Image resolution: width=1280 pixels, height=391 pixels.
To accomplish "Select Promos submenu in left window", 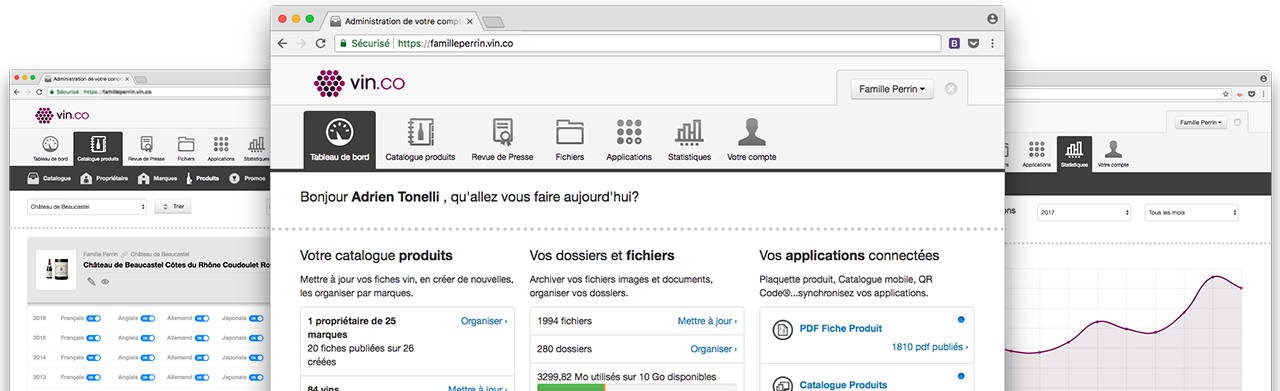I will (248, 178).
